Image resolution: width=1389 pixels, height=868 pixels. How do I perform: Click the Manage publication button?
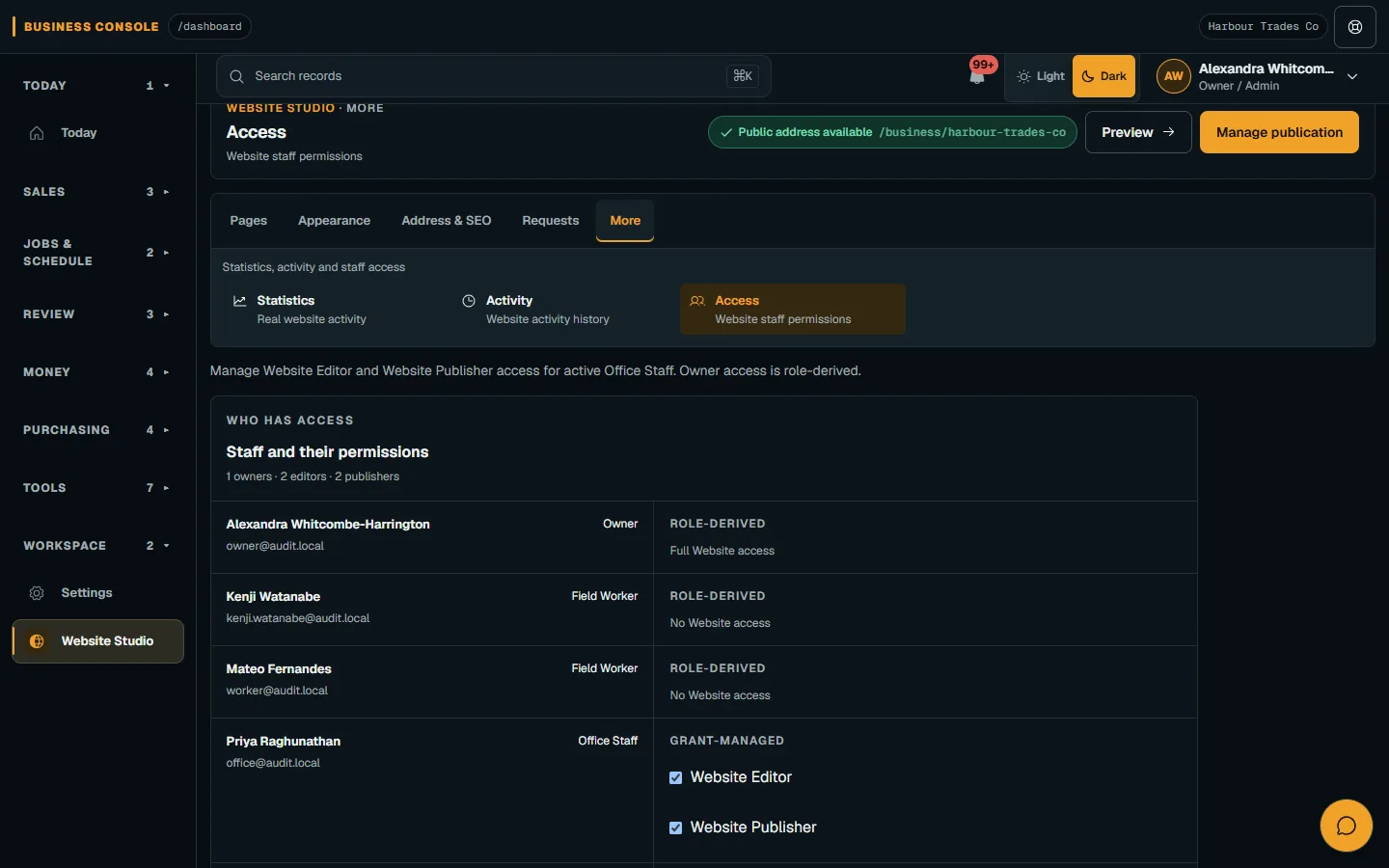(1279, 132)
